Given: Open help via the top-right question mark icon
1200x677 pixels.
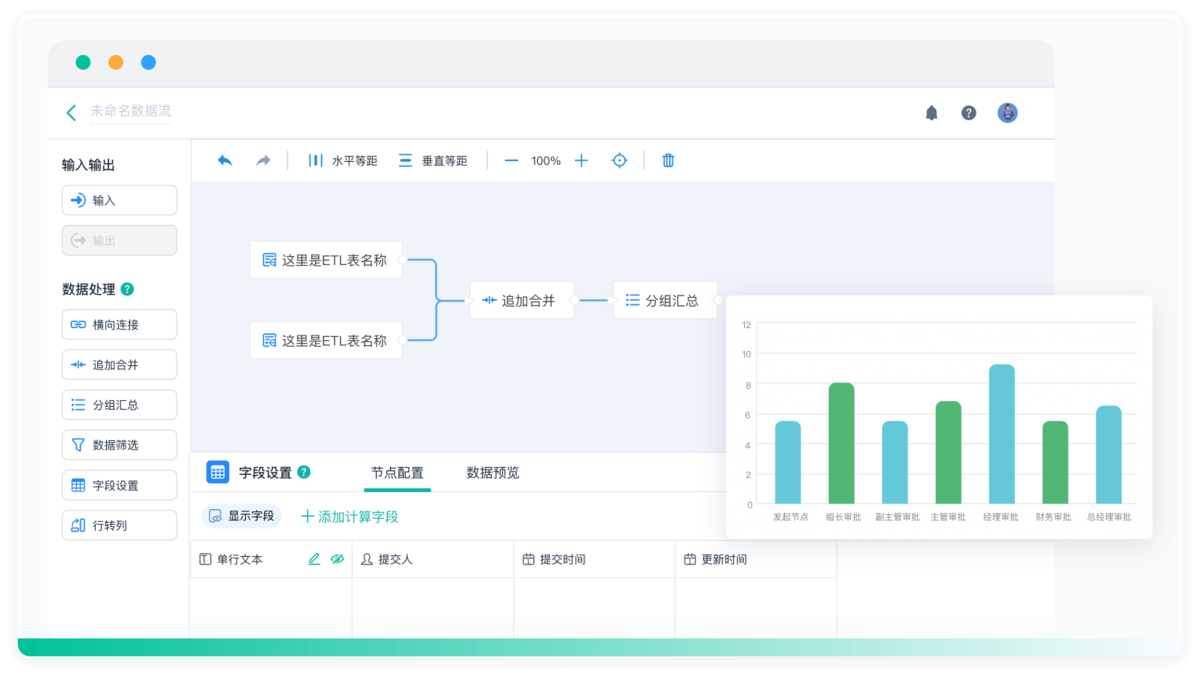Looking at the screenshot, I should (x=968, y=113).
